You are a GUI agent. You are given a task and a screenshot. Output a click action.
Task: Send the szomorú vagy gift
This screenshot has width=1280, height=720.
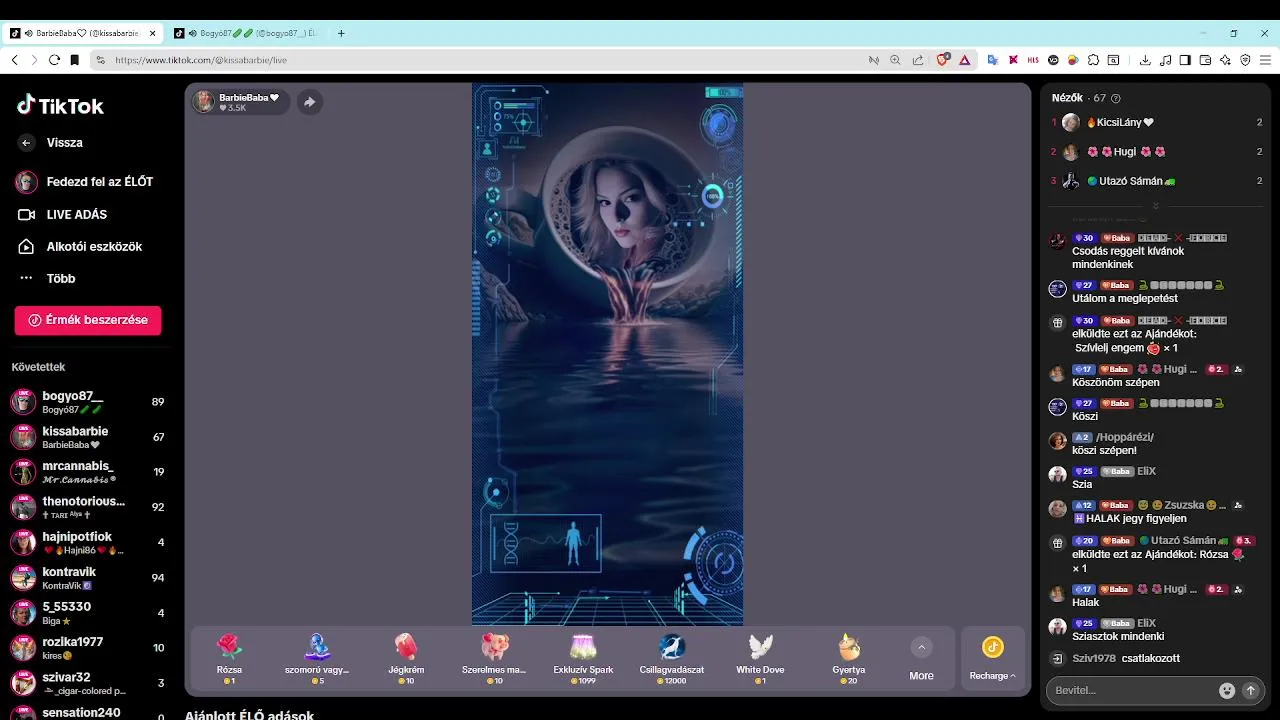pyautogui.click(x=317, y=659)
